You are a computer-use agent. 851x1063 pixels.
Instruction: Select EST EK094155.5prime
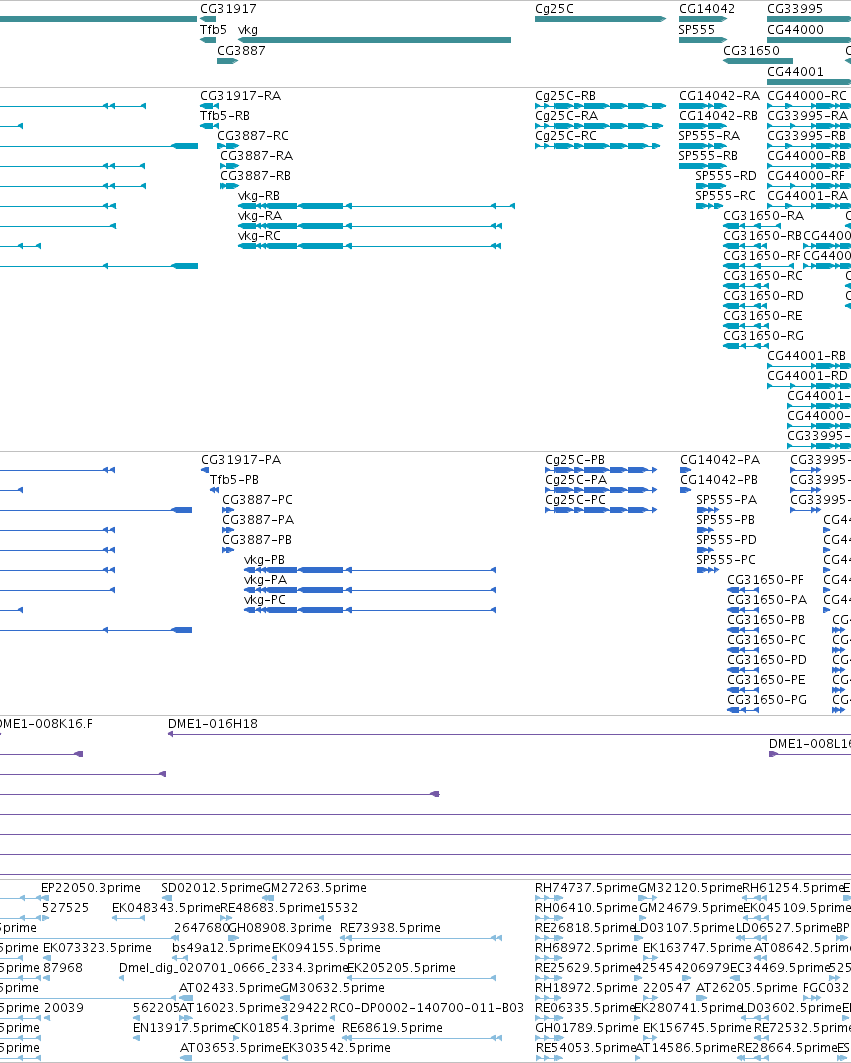tap(326, 948)
